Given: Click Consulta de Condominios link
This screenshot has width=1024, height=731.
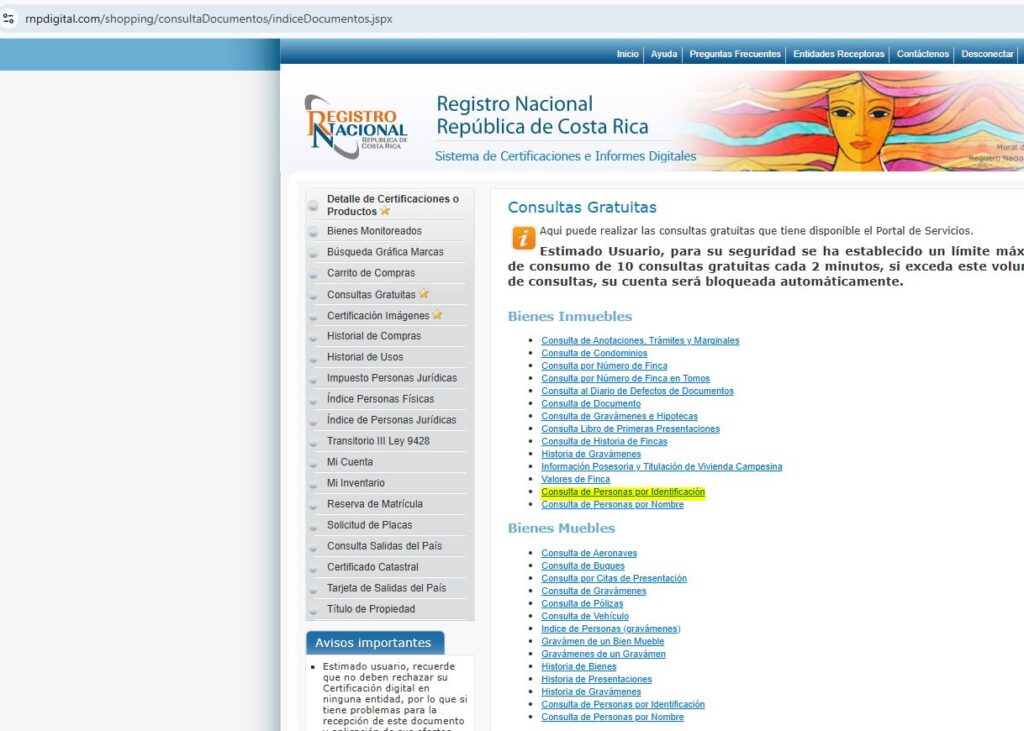Looking at the screenshot, I should pos(594,353).
